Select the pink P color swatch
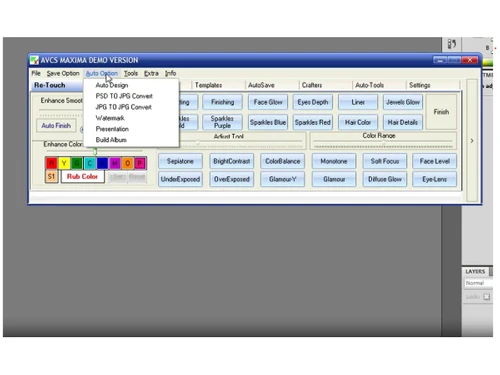This screenshot has height=375, width=500. (x=140, y=163)
